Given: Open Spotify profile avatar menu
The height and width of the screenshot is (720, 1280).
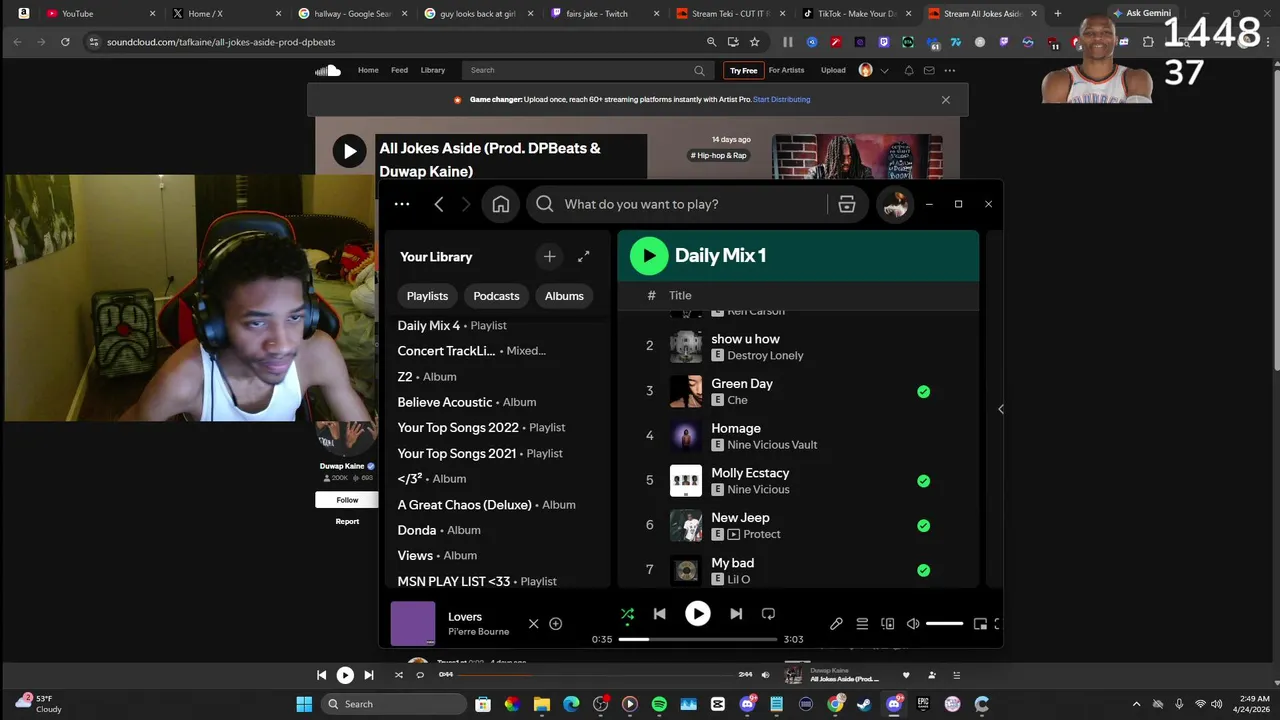Looking at the screenshot, I should click(895, 204).
